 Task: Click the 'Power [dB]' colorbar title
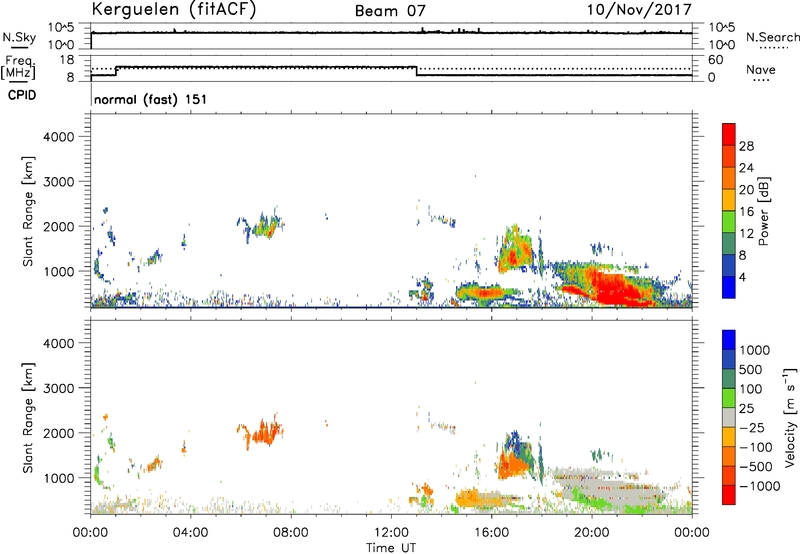[763, 211]
